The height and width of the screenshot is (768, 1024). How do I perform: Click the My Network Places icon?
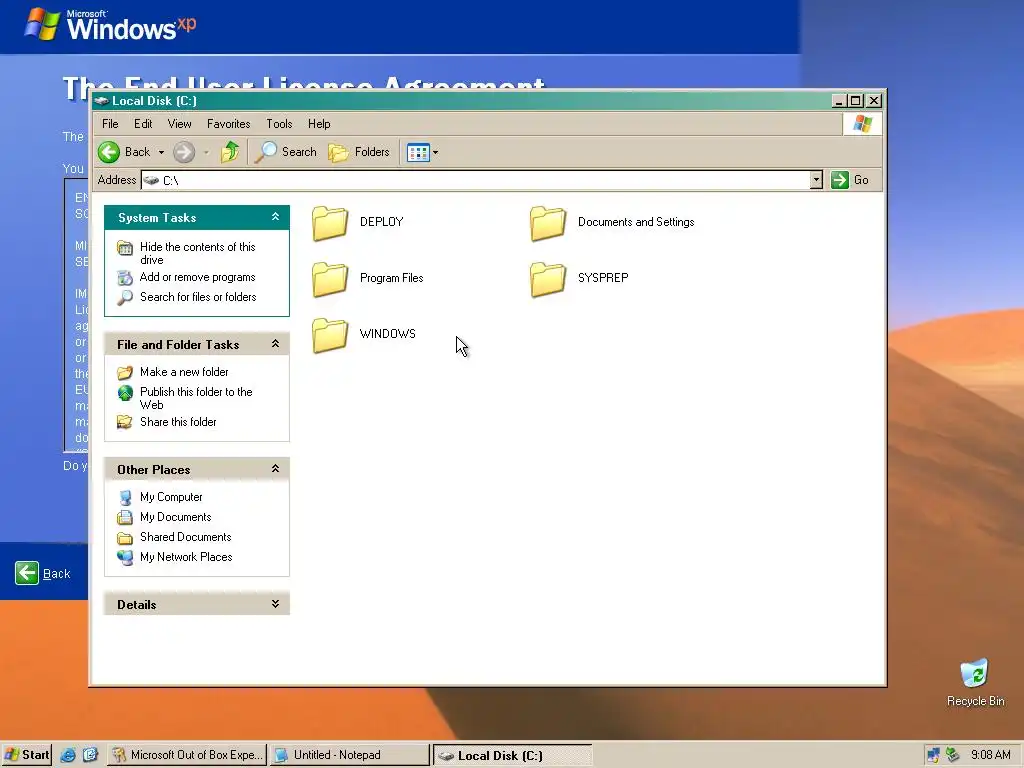point(125,558)
